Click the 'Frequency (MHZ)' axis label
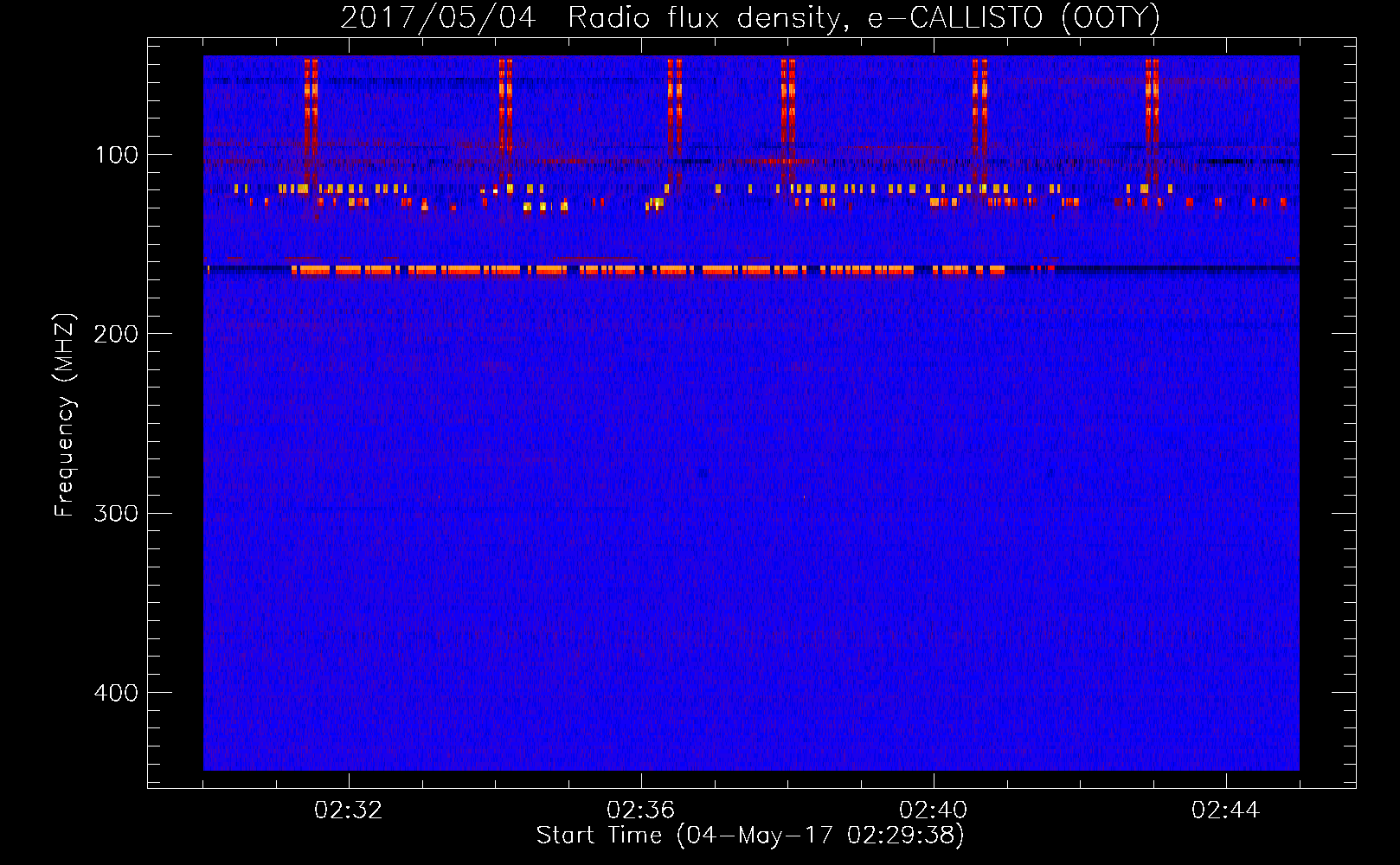This screenshot has width=1400, height=865. click(x=65, y=414)
